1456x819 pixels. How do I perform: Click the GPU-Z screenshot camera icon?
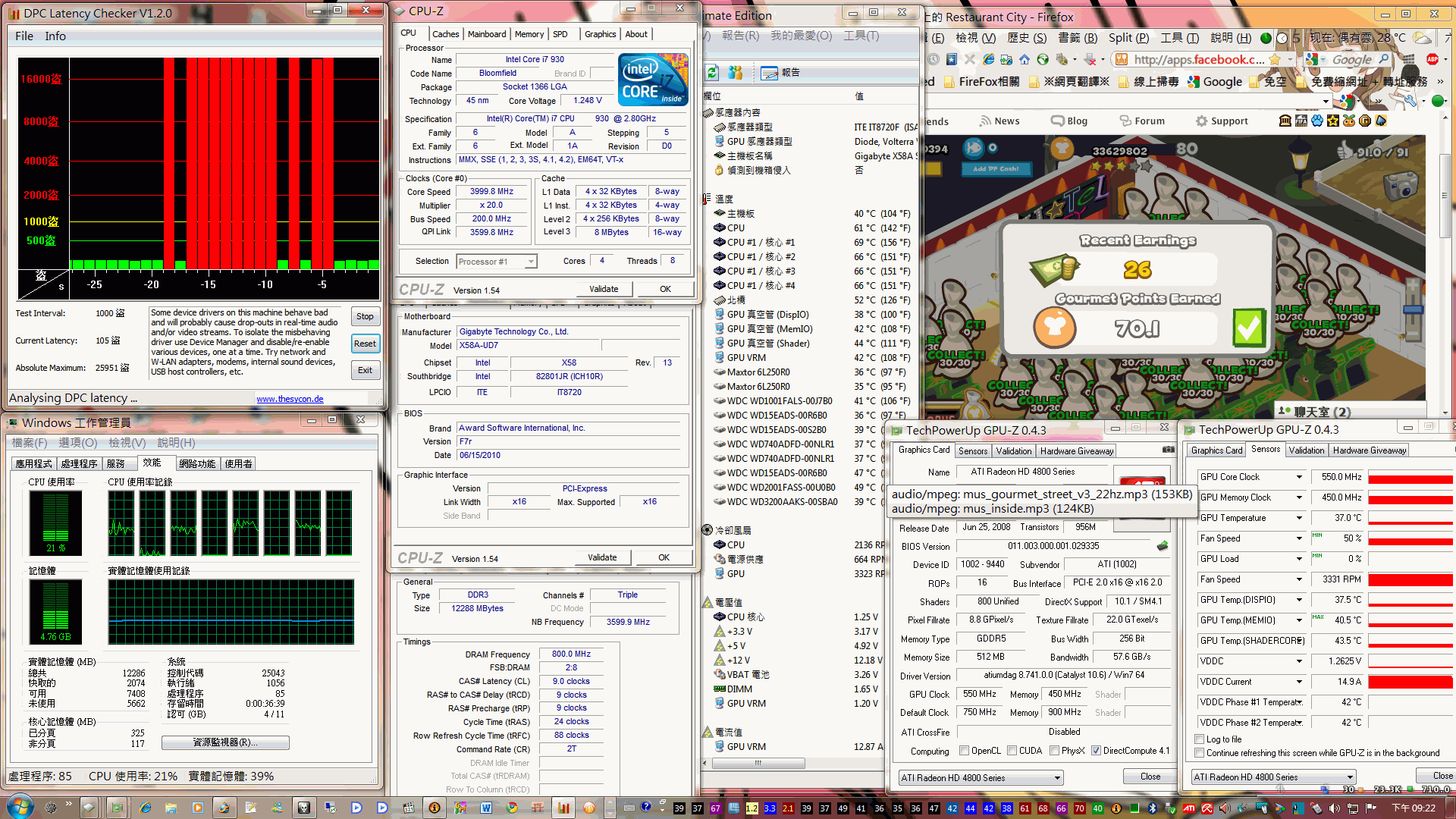coord(1169,450)
